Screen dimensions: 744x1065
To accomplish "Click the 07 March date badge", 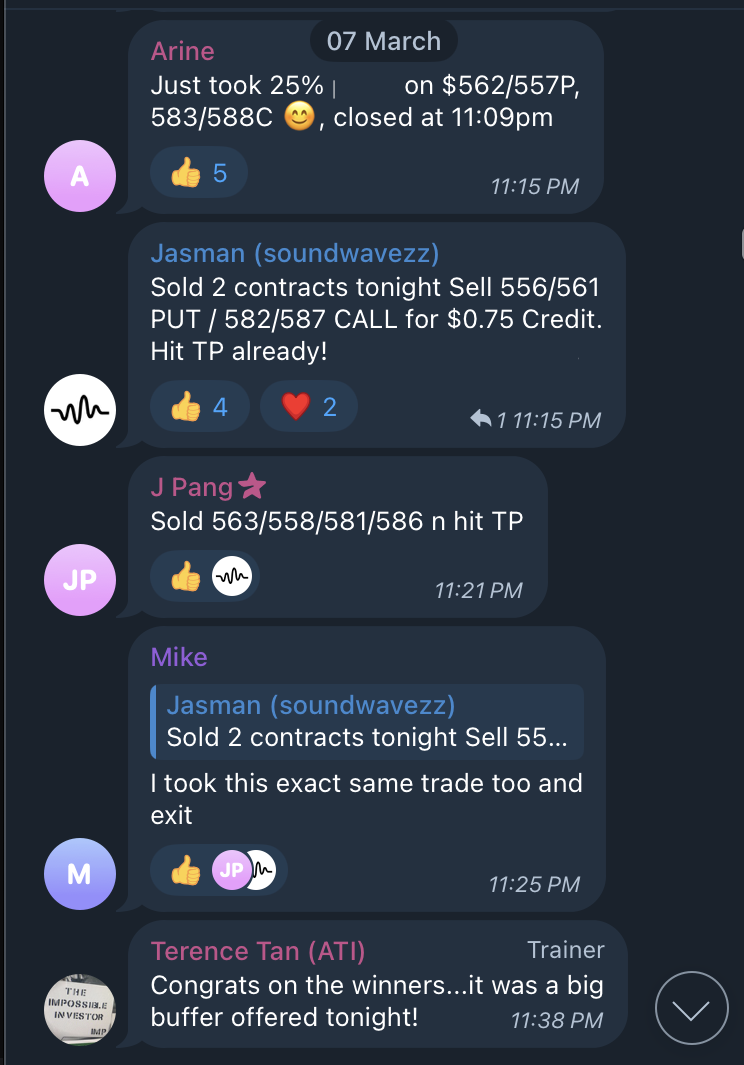I will click(383, 42).
